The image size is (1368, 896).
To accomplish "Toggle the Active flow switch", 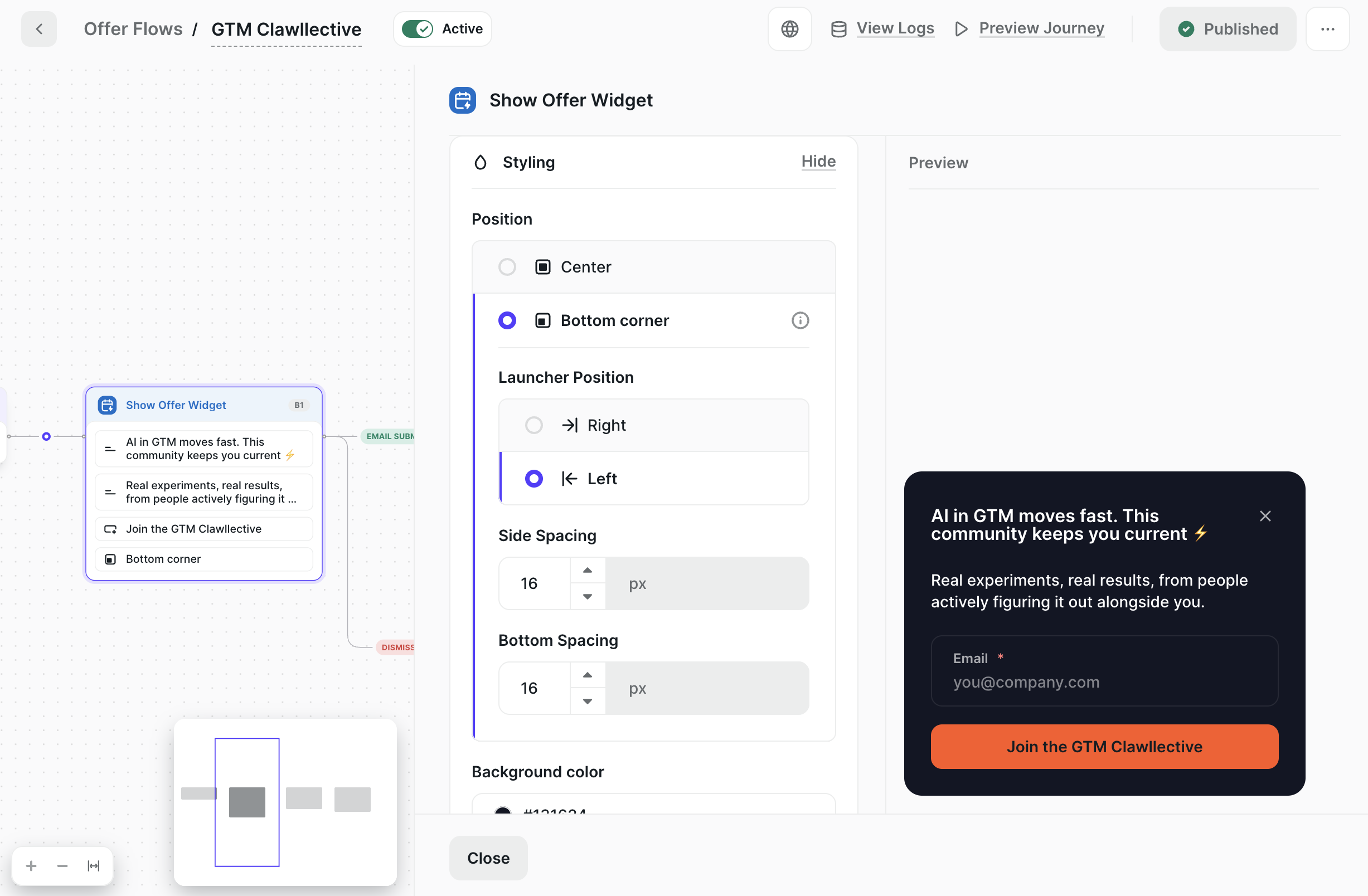I will click(x=418, y=29).
